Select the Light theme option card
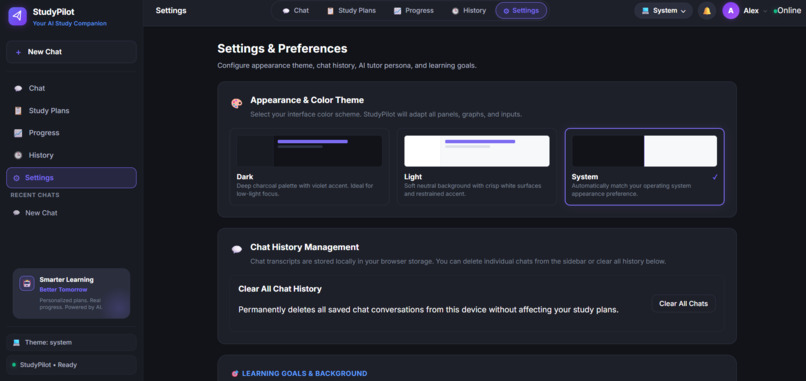 (477, 167)
